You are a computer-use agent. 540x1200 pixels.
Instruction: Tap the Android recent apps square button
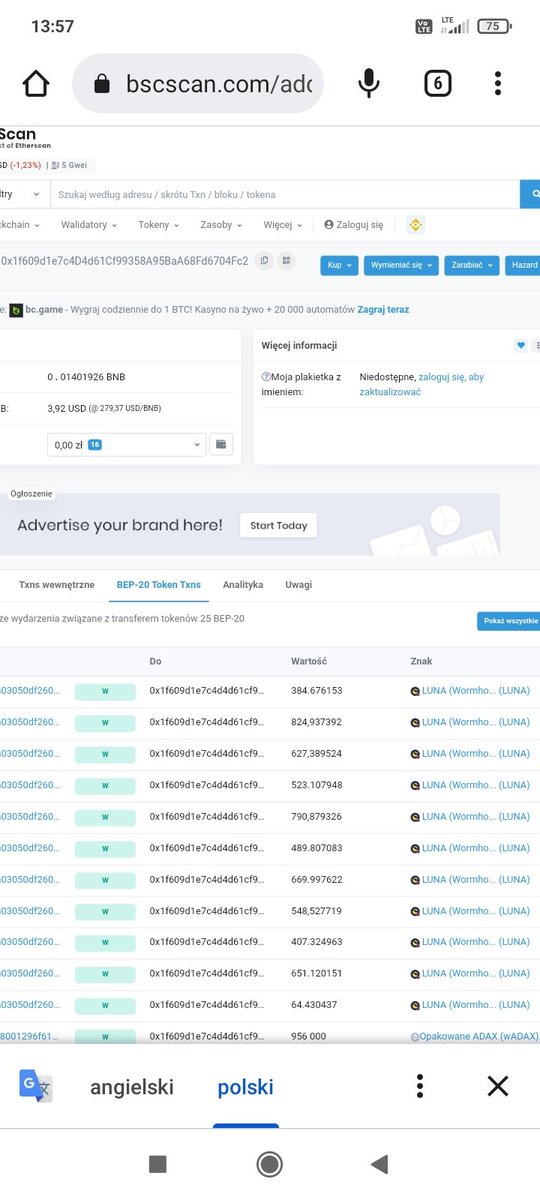click(x=157, y=1163)
